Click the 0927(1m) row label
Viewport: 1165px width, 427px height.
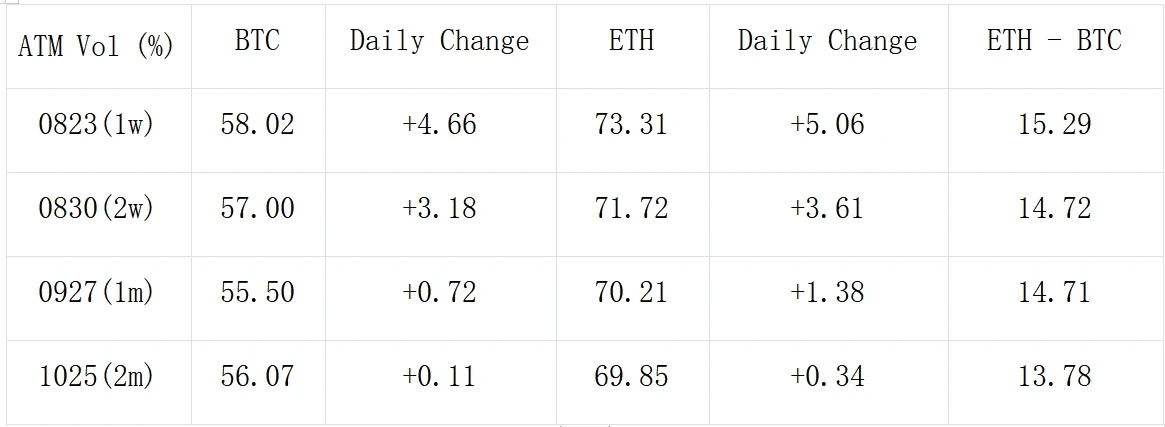point(96,292)
